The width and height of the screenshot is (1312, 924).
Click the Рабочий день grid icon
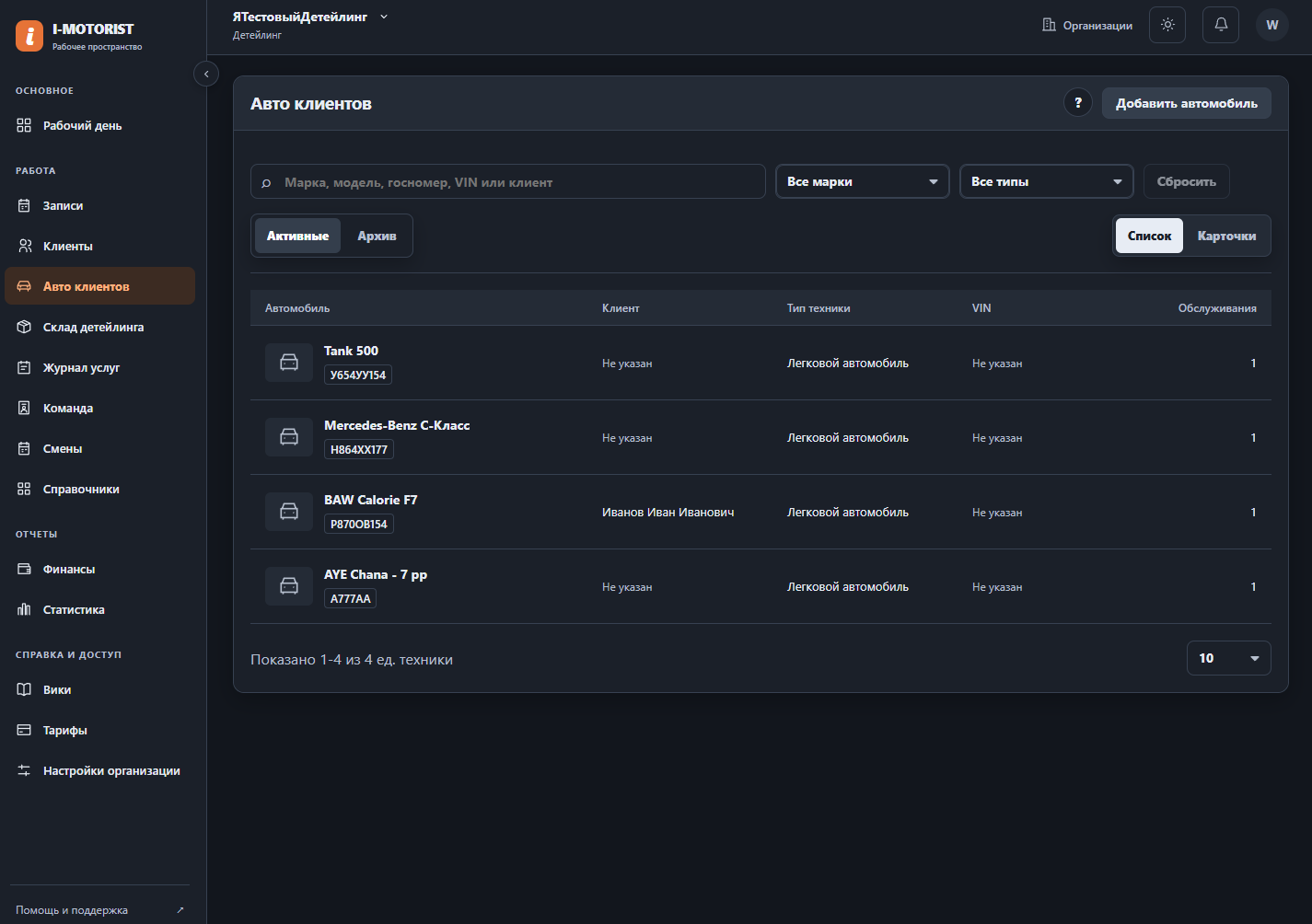pyautogui.click(x=24, y=125)
